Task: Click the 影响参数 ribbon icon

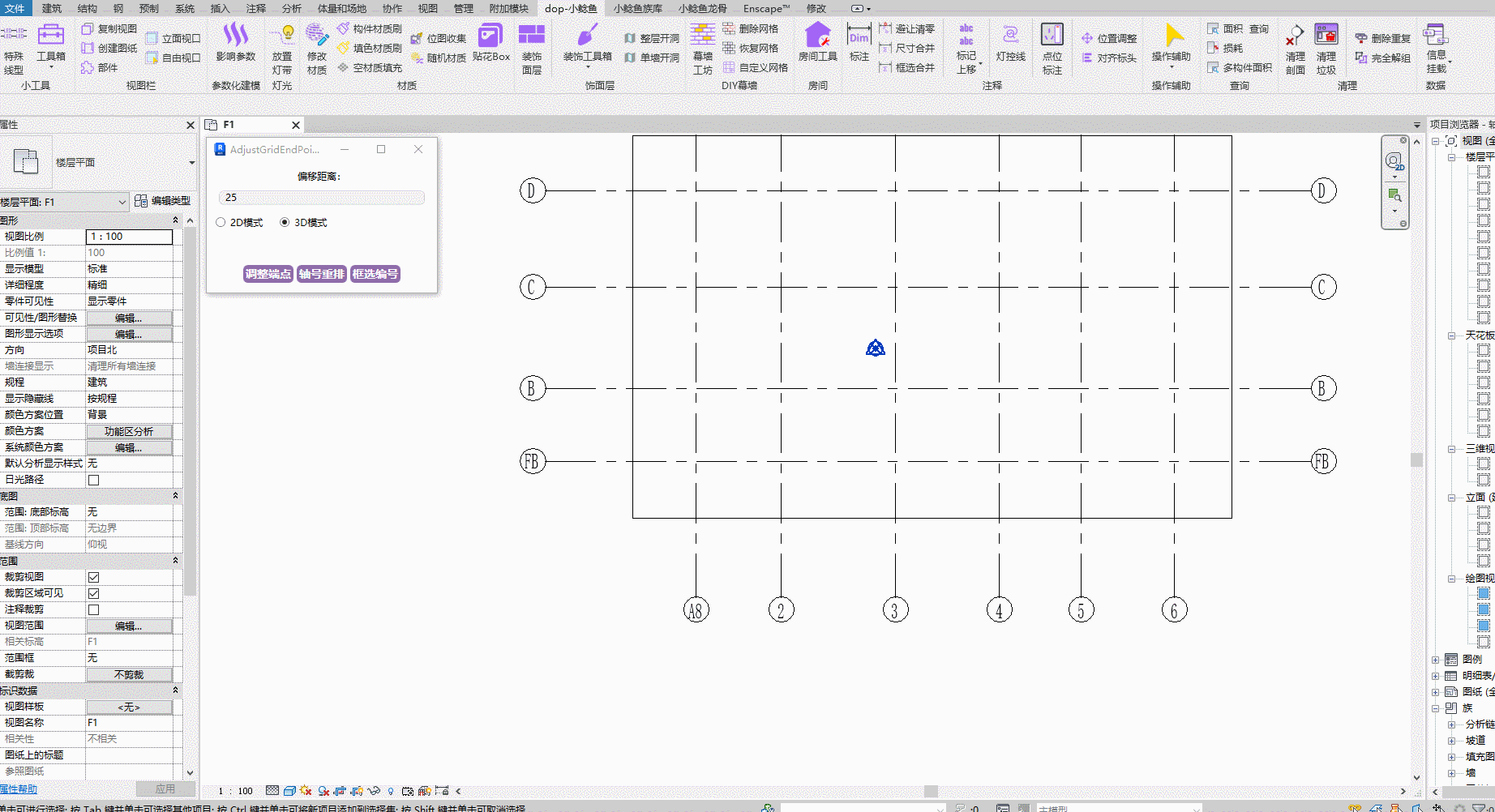Action: [235, 36]
